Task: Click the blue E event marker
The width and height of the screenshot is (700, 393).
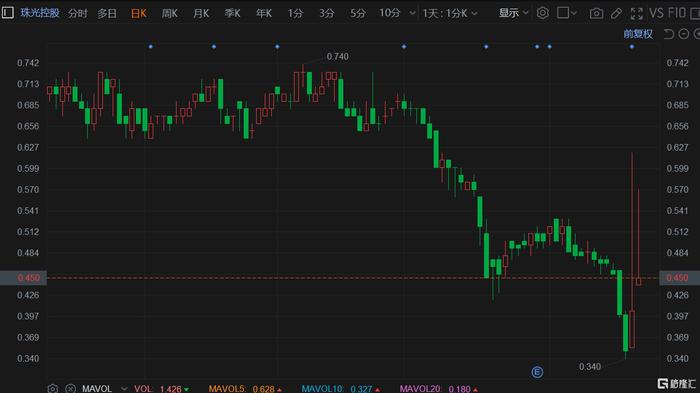Action: 537,372
